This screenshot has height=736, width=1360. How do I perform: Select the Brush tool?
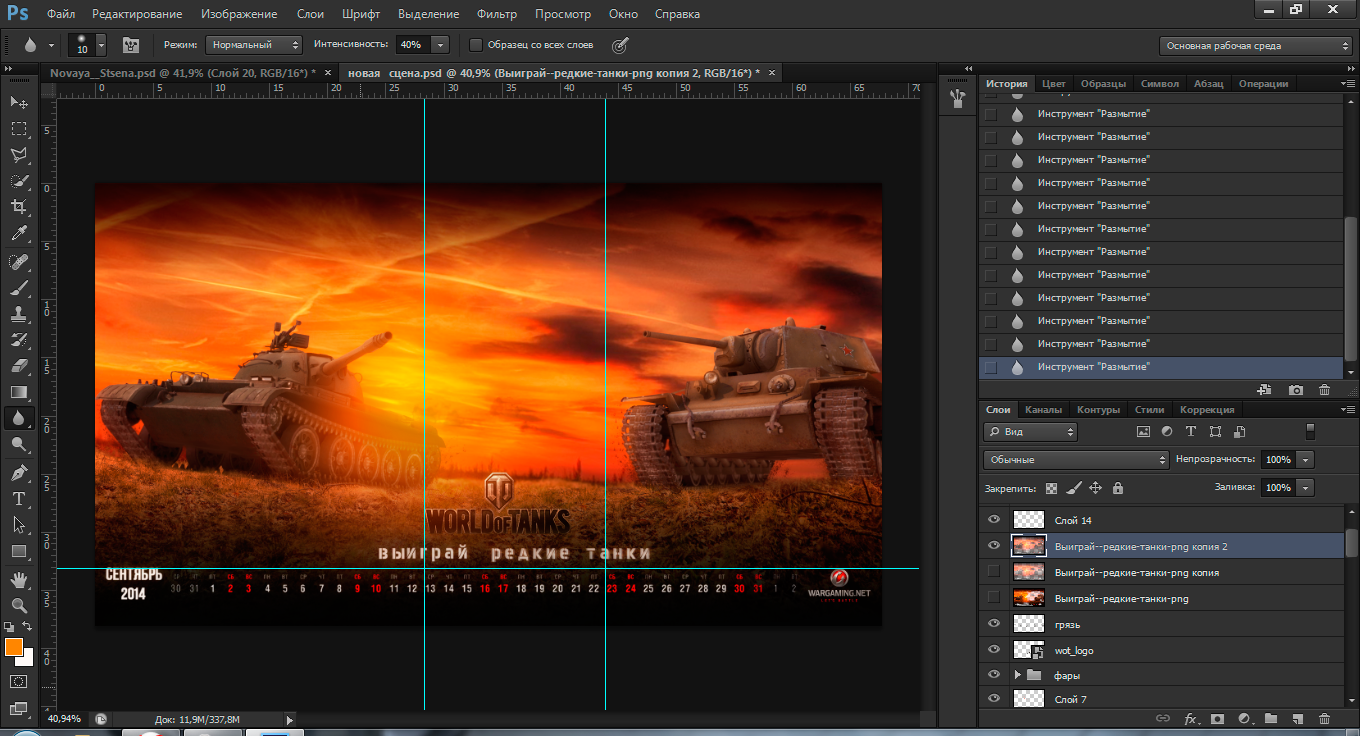[x=19, y=288]
